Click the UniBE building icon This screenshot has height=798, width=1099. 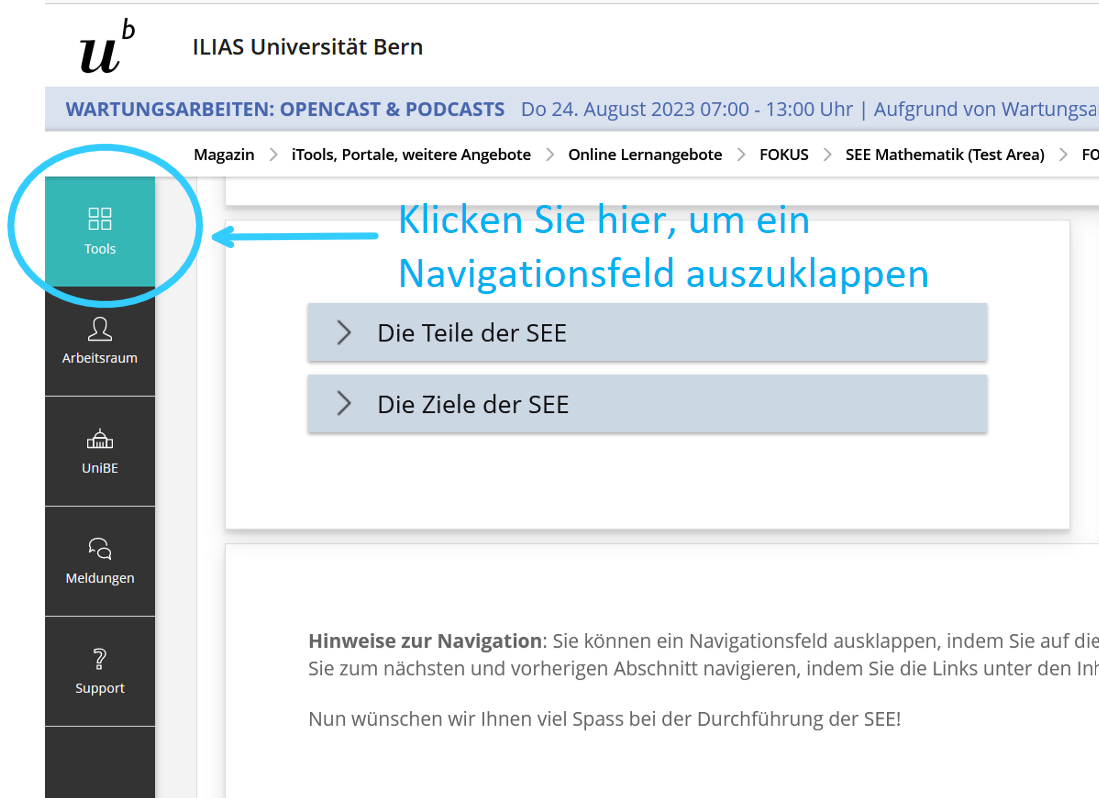pos(100,439)
